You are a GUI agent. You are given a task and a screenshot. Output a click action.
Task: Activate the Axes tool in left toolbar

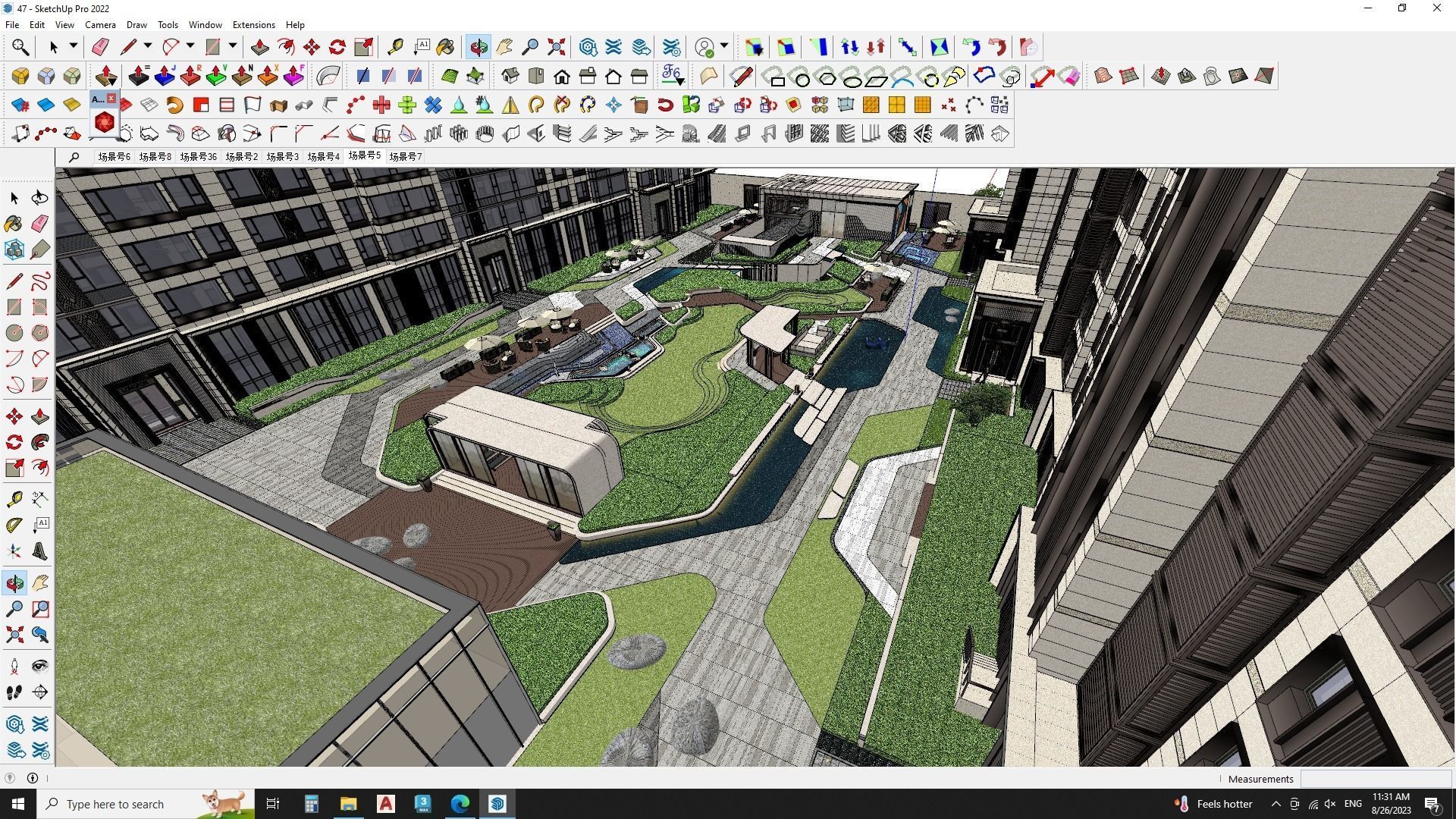coord(14,551)
